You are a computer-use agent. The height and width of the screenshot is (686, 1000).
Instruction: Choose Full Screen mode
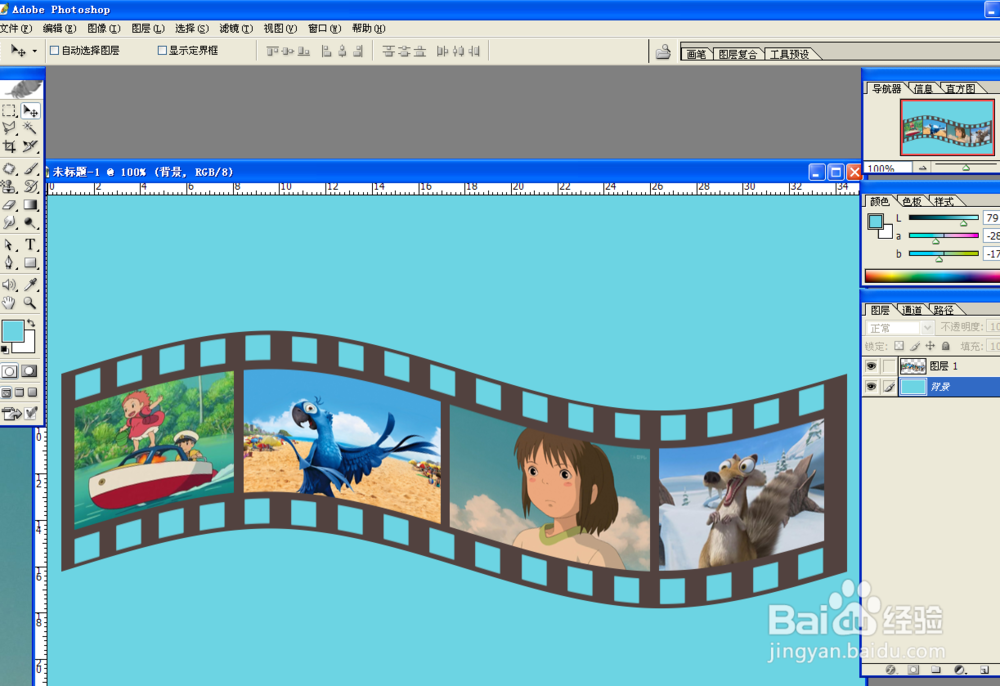click(x=32, y=393)
